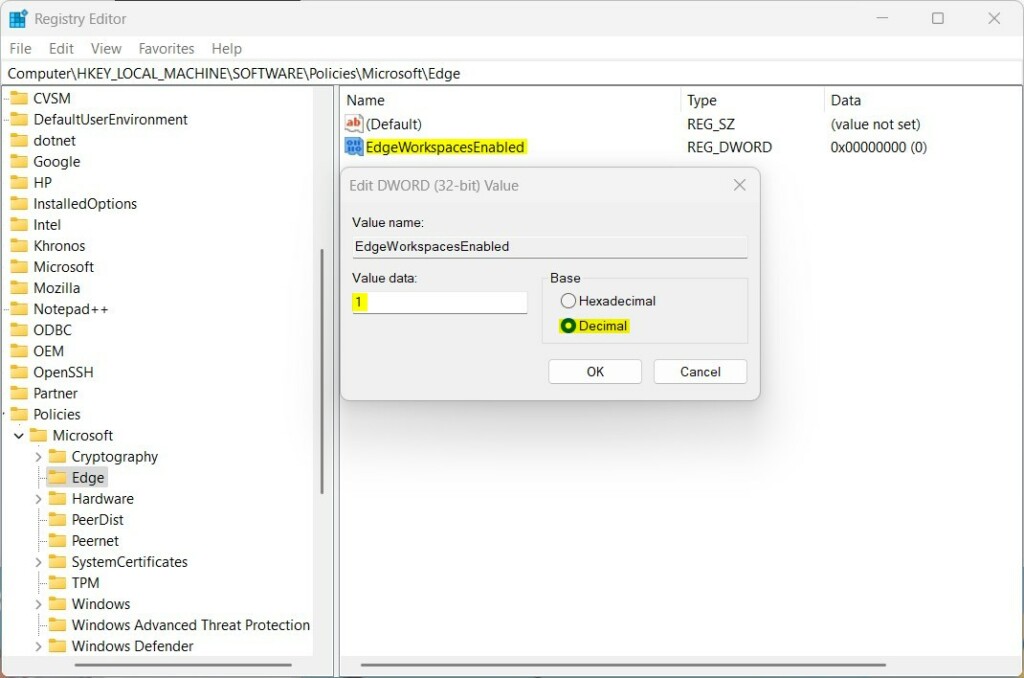Click the OEM folder icon
Viewport: 1024px width, 678px height.
click(20, 351)
